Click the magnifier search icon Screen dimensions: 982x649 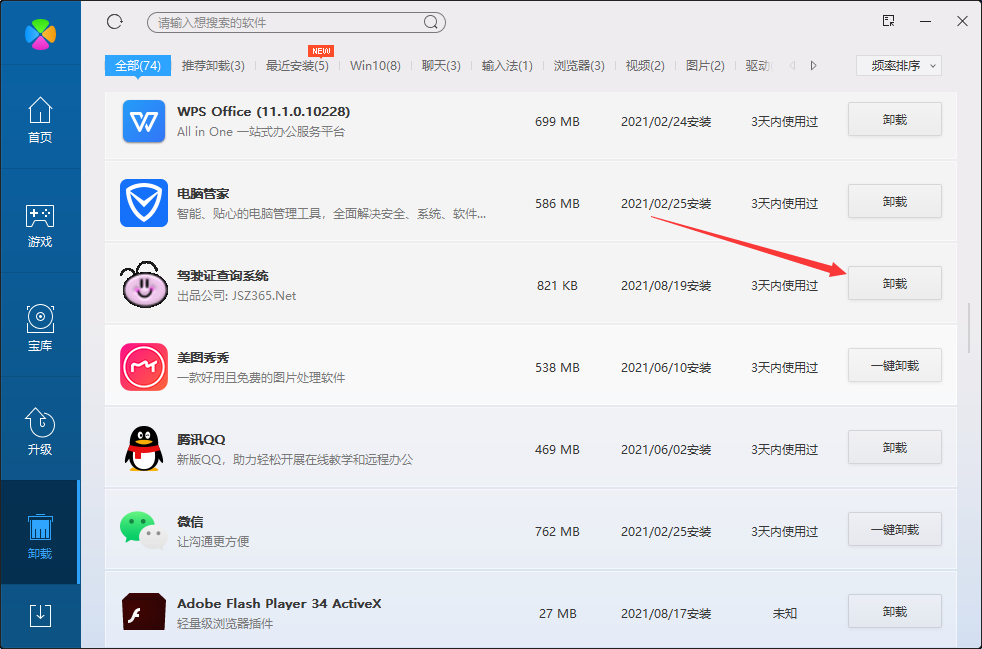[430, 23]
